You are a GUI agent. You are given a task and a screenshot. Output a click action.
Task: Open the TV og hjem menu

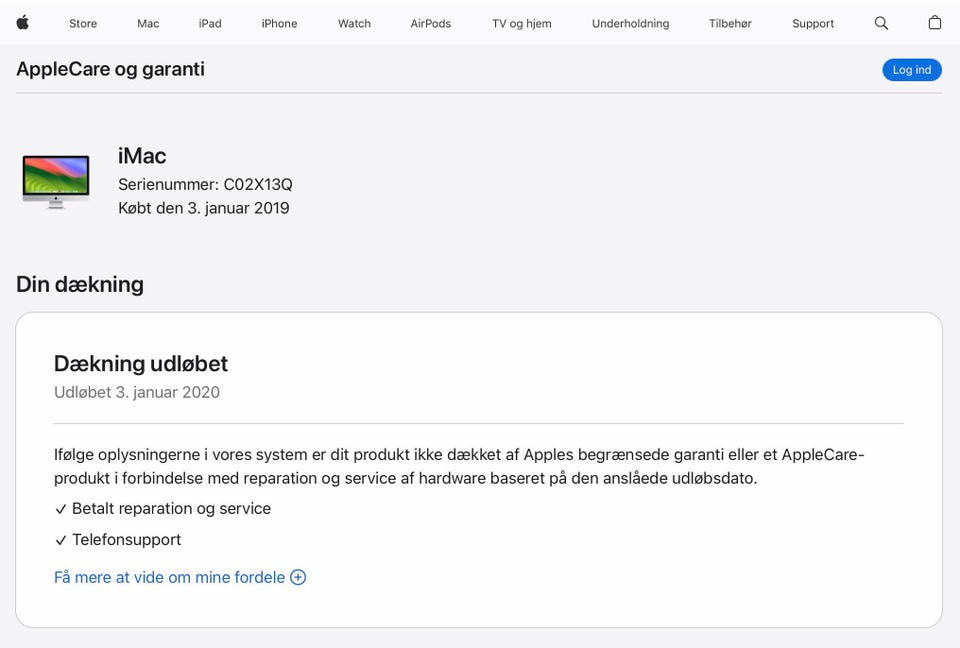pos(521,24)
